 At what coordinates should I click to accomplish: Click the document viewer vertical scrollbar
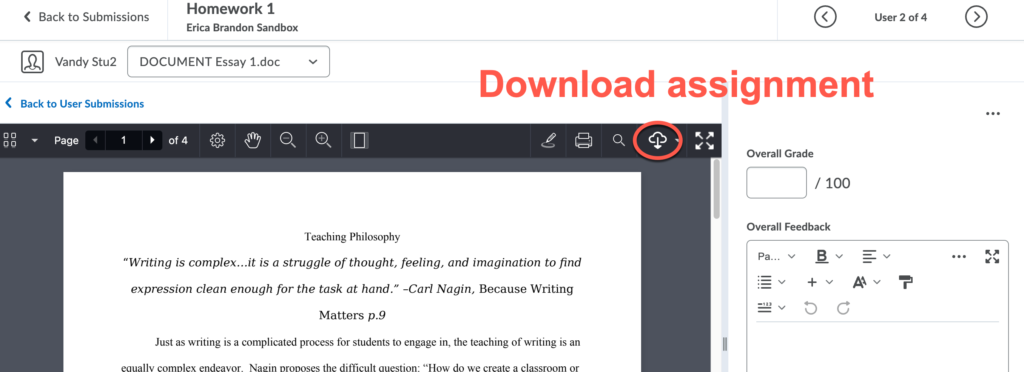tap(716, 189)
